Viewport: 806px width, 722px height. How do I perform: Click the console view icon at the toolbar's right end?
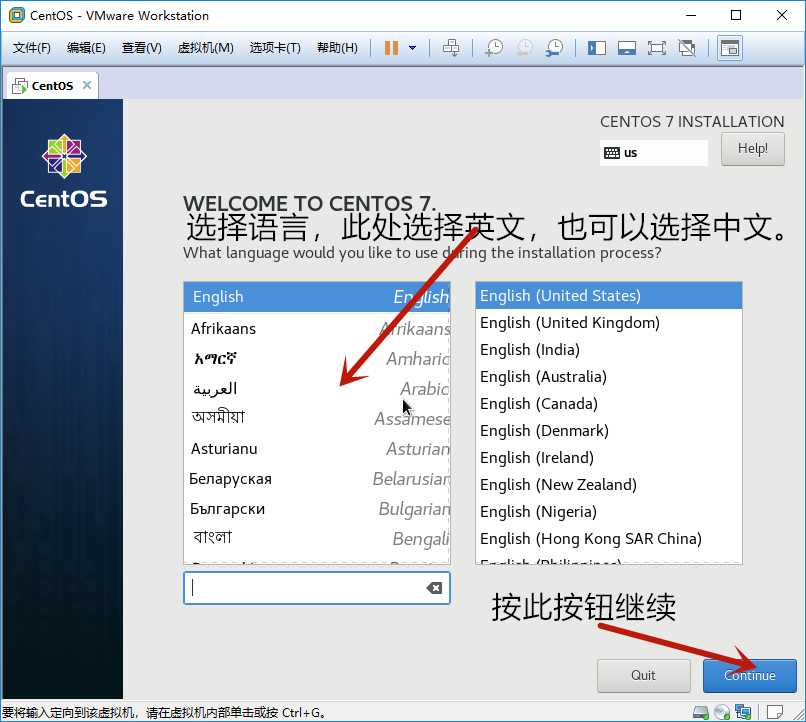coord(730,48)
